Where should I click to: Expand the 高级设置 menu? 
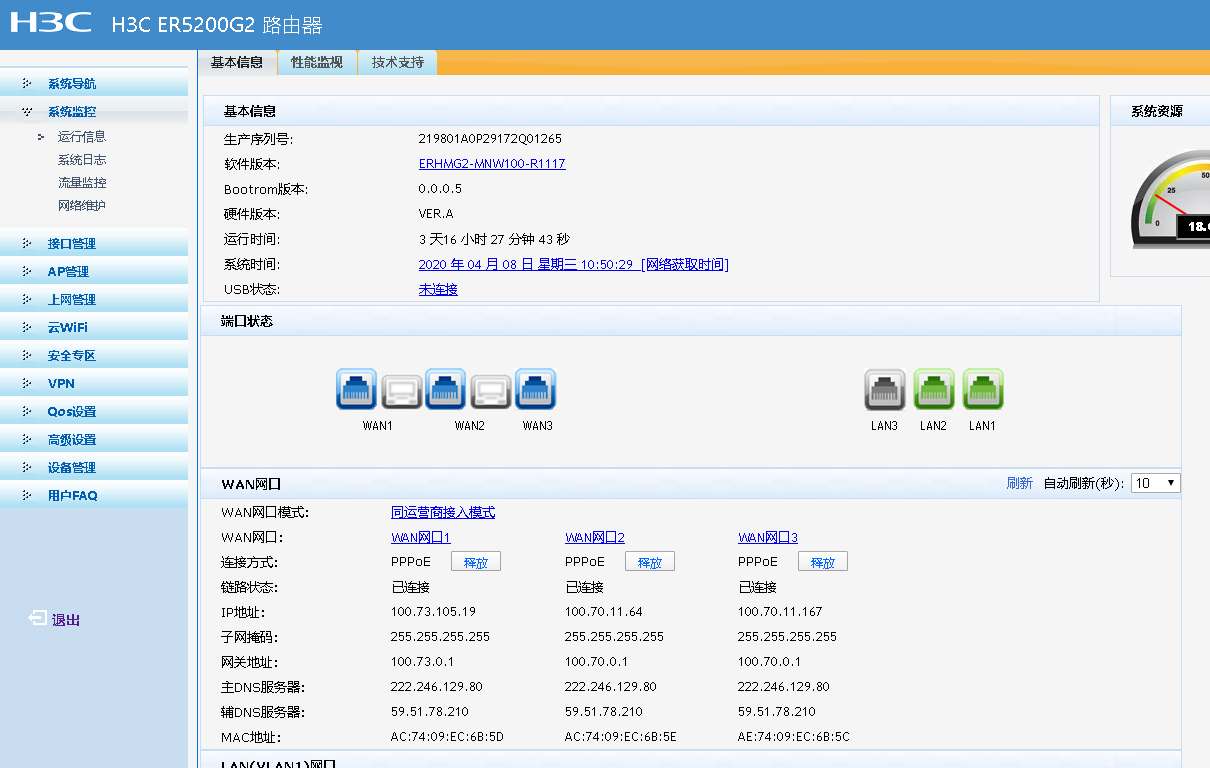[94, 440]
